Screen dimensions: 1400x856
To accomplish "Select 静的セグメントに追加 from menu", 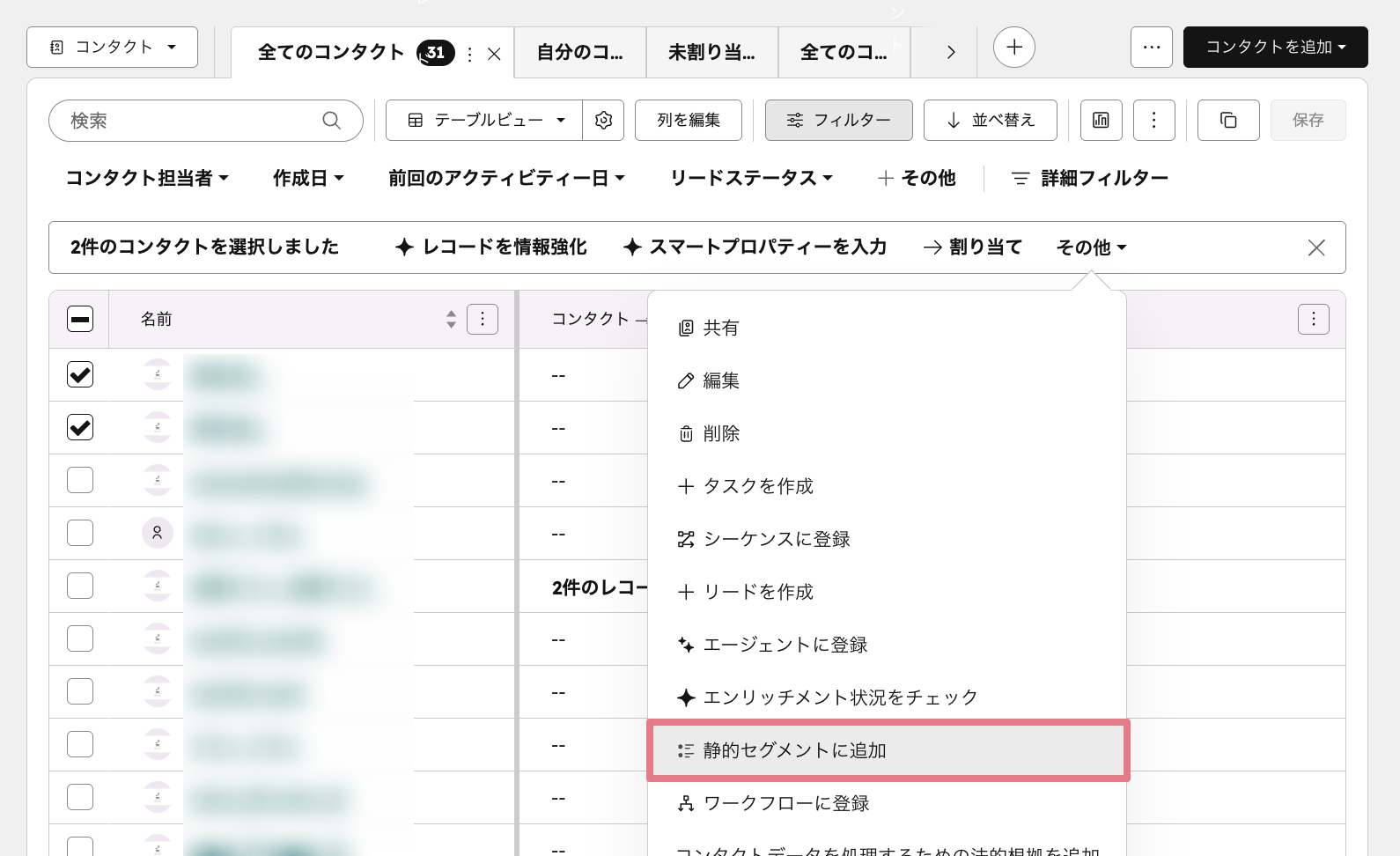I will 888,750.
